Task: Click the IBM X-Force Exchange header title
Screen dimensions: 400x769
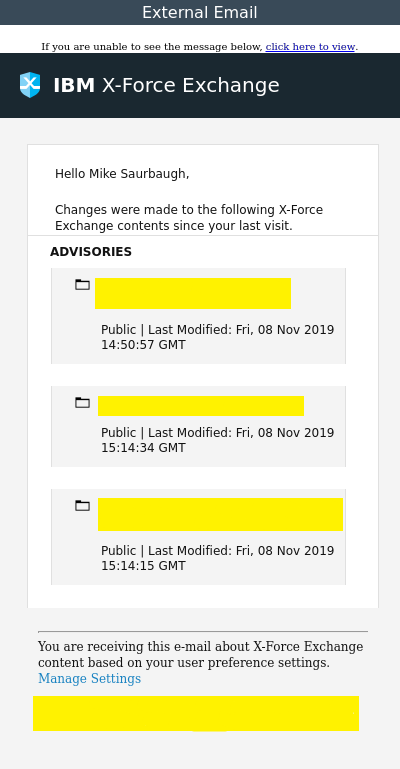Action: pos(166,85)
